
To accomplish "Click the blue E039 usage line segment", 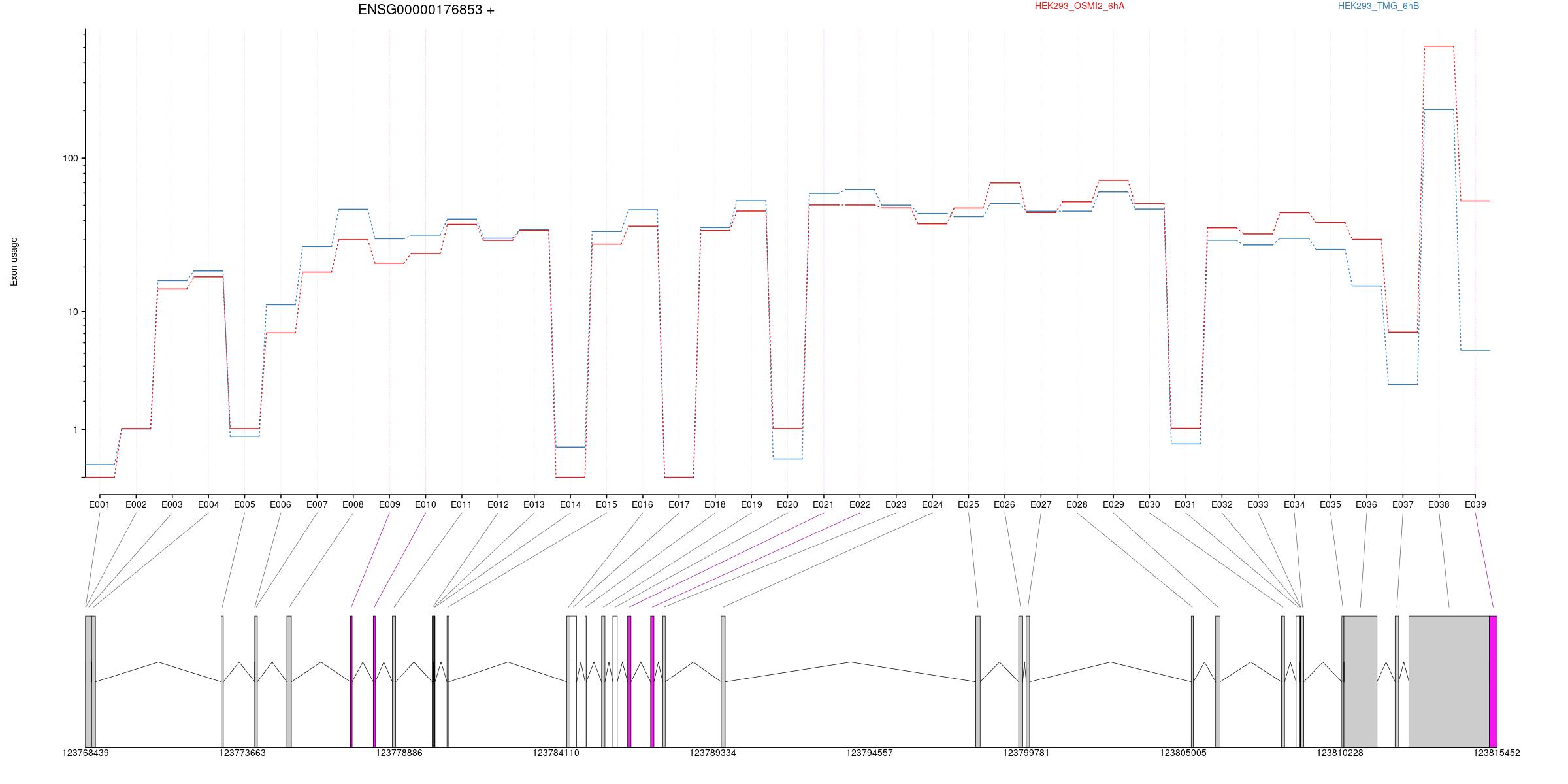I will pyautogui.click(x=1475, y=350).
